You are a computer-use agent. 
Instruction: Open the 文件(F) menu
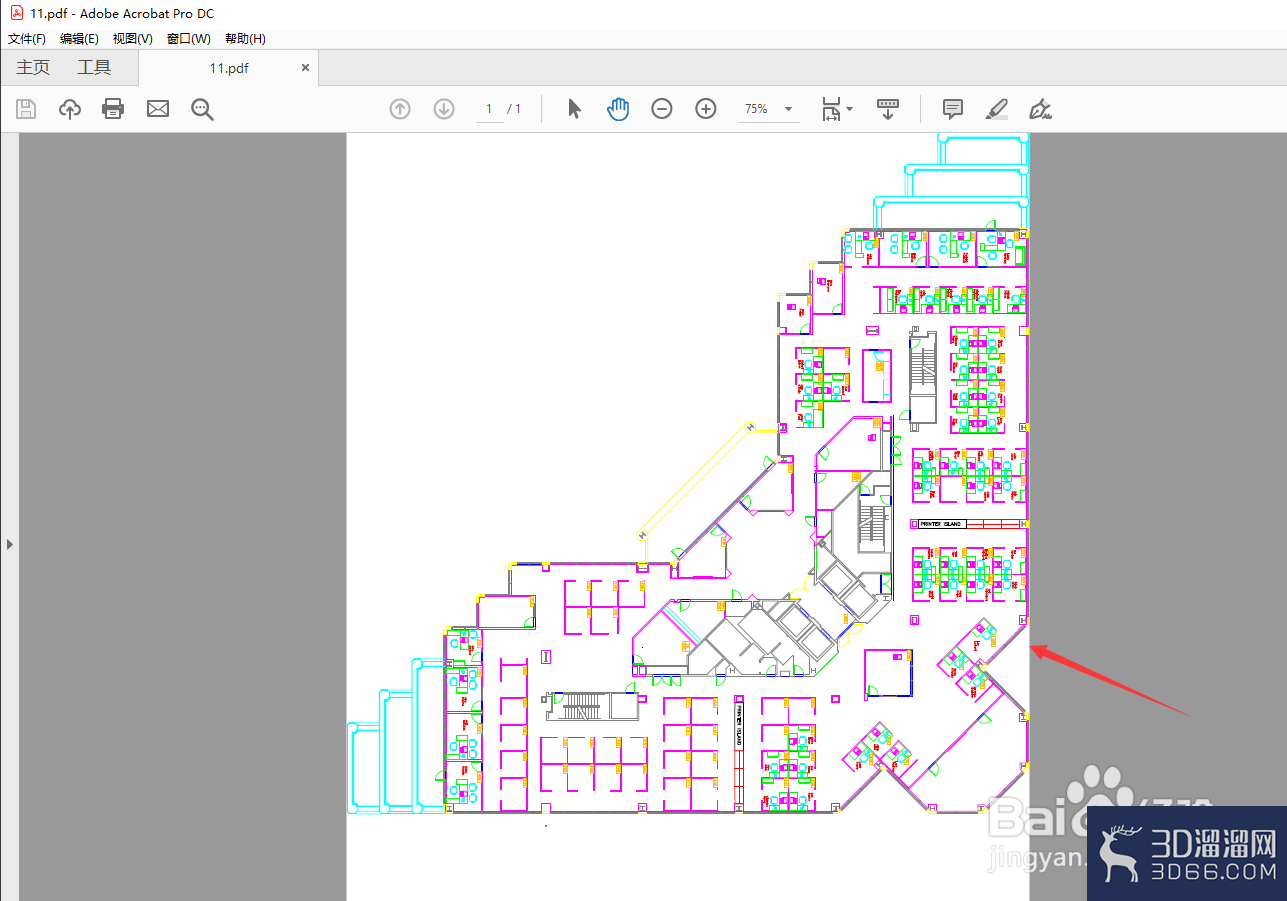(27, 39)
